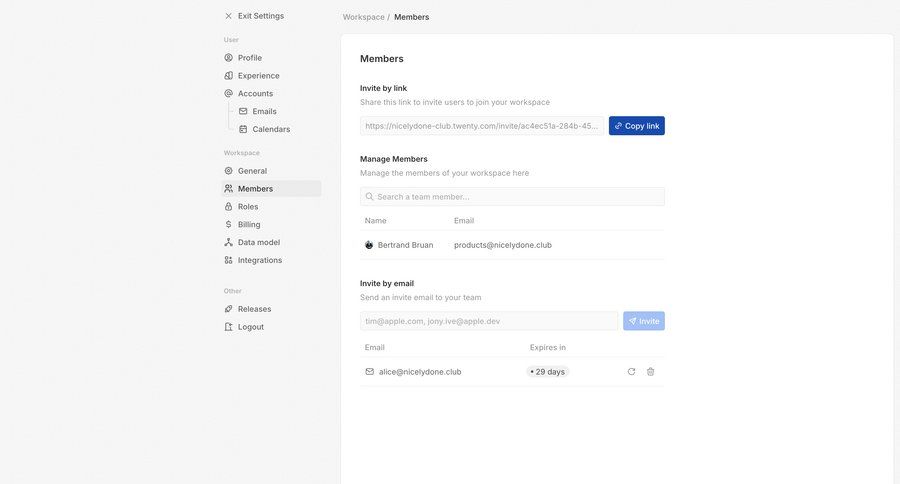Click the Members people icon
900x484 pixels.
click(x=228, y=188)
